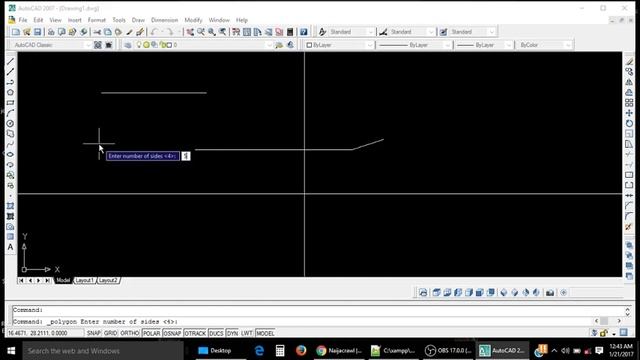
Task: Click the Array tool in Modify toolbar
Action: pyautogui.click(x=629, y=103)
